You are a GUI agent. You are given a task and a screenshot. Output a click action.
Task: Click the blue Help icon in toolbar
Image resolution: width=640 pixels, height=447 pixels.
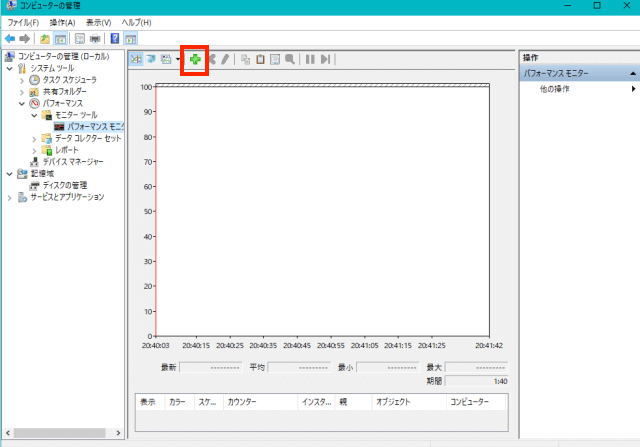[x=116, y=39]
